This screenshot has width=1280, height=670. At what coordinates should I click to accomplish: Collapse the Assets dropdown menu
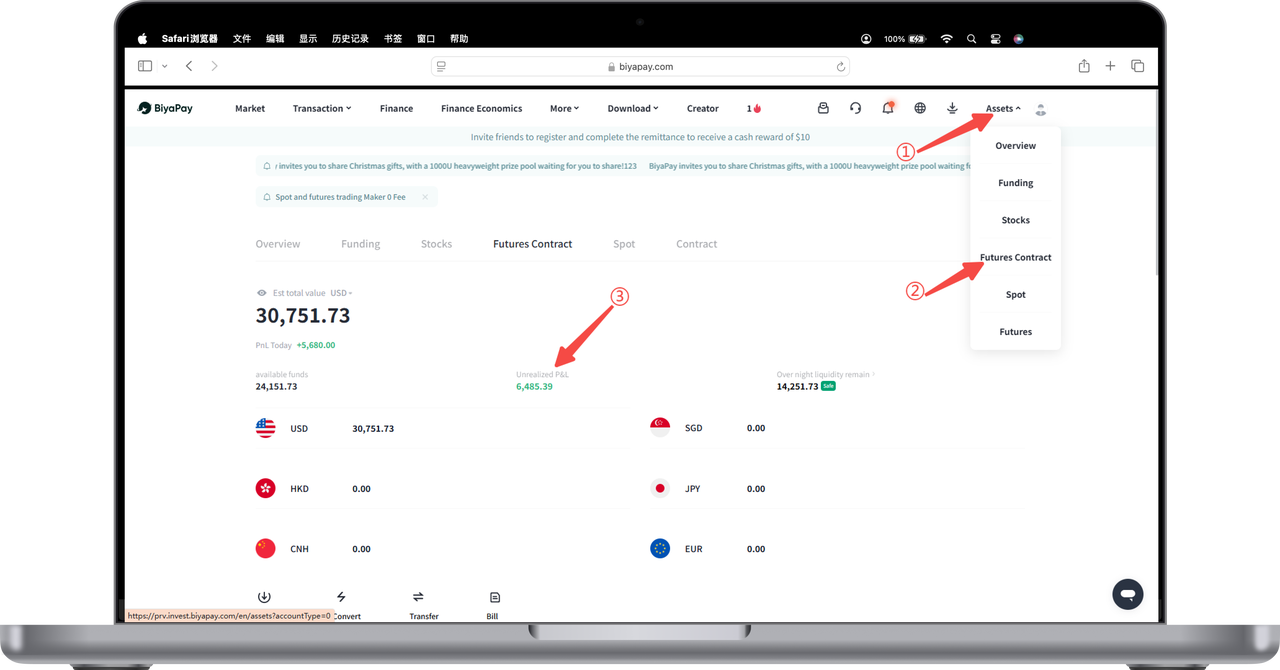[1002, 108]
